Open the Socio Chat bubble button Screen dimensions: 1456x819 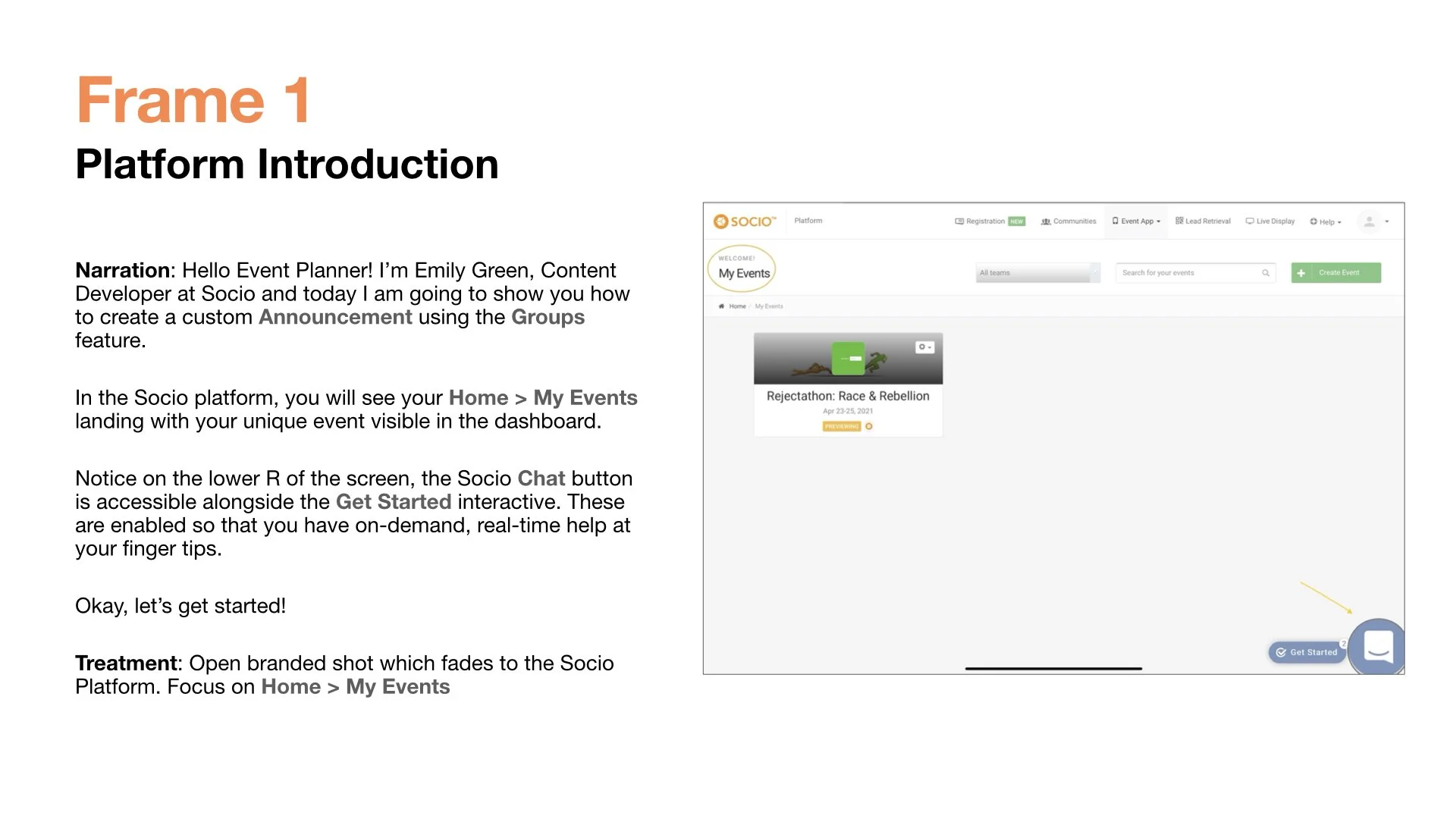coord(1378,647)
